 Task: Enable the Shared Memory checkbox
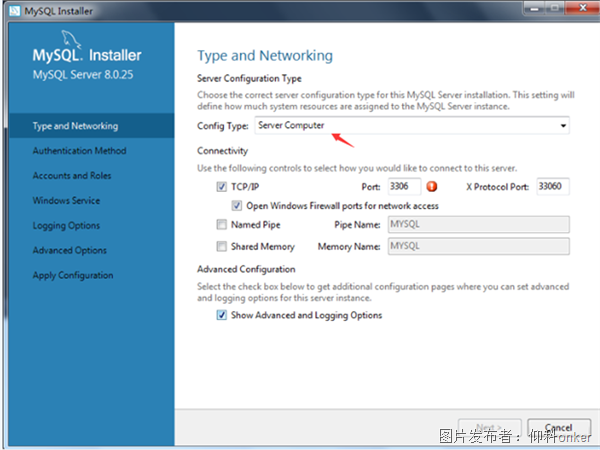click(x=221, y=246)
